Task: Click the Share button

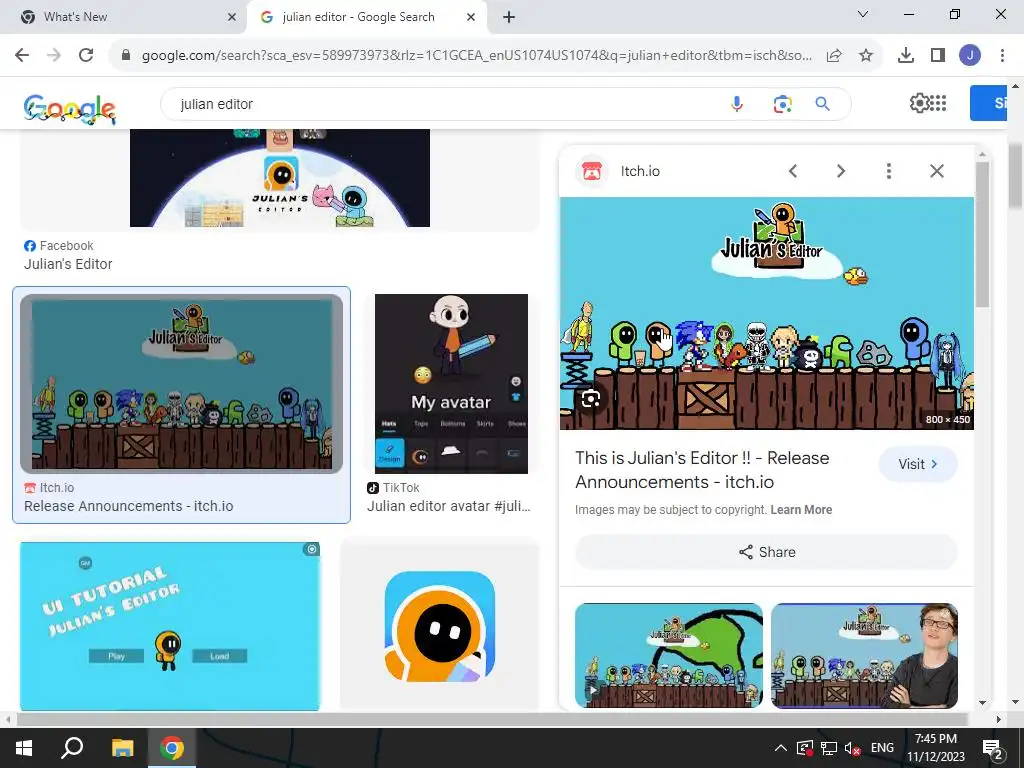Action: pyautogui.click(x=767, y=552)
